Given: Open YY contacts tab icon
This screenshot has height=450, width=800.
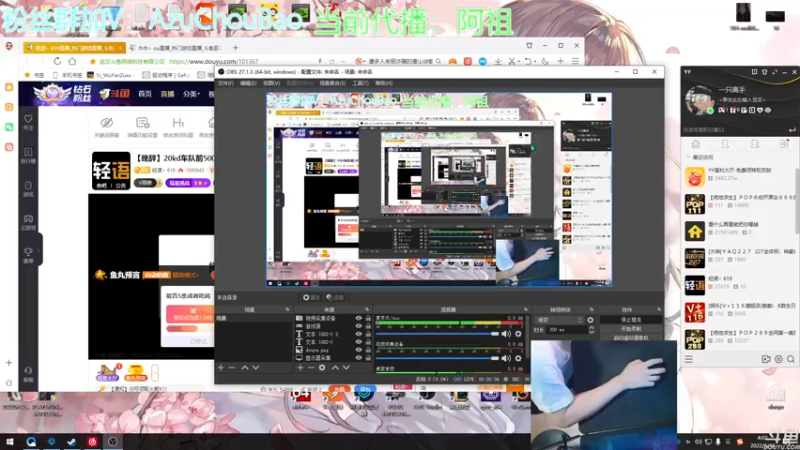Looking at the screenshot, I should coord(725,144).
